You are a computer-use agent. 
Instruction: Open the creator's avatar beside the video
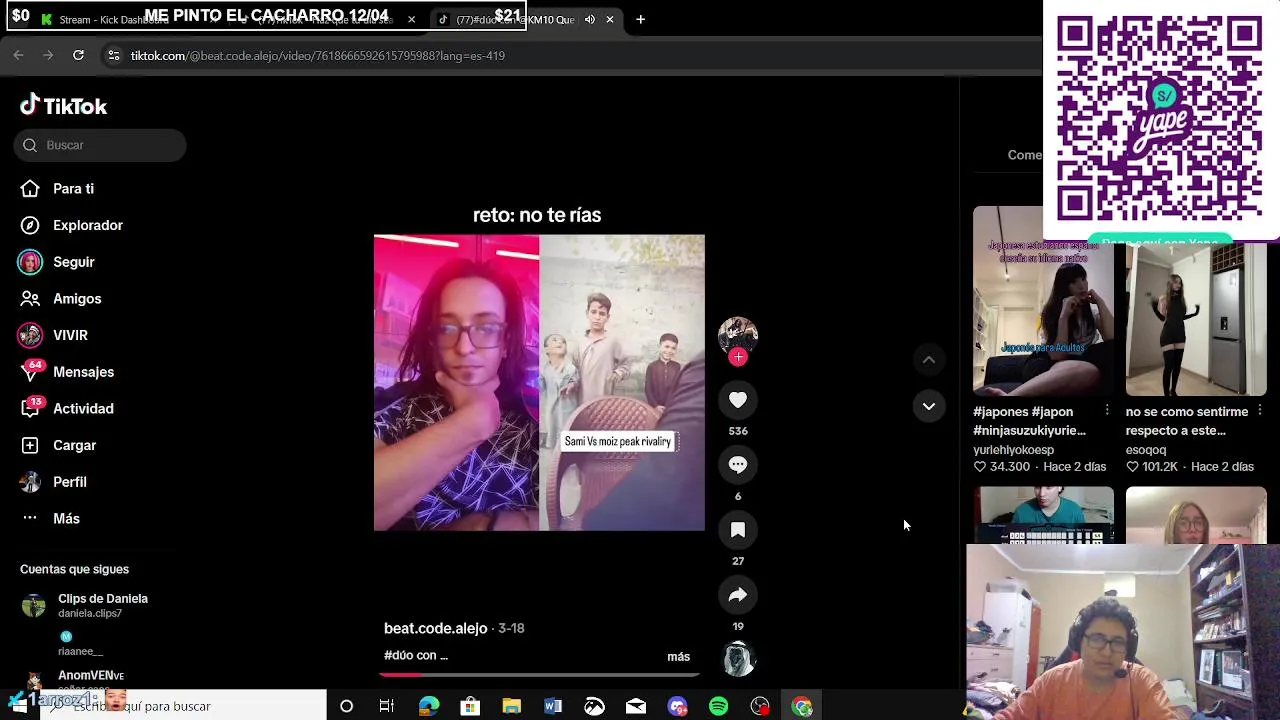[738, 336]
